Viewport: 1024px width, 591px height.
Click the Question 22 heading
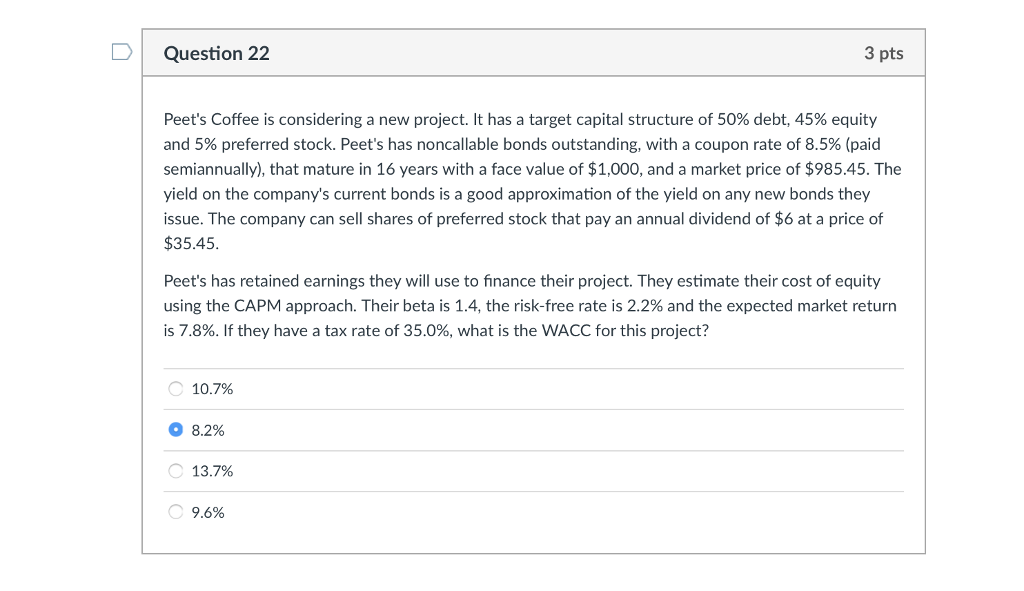[x=216, y=54]
